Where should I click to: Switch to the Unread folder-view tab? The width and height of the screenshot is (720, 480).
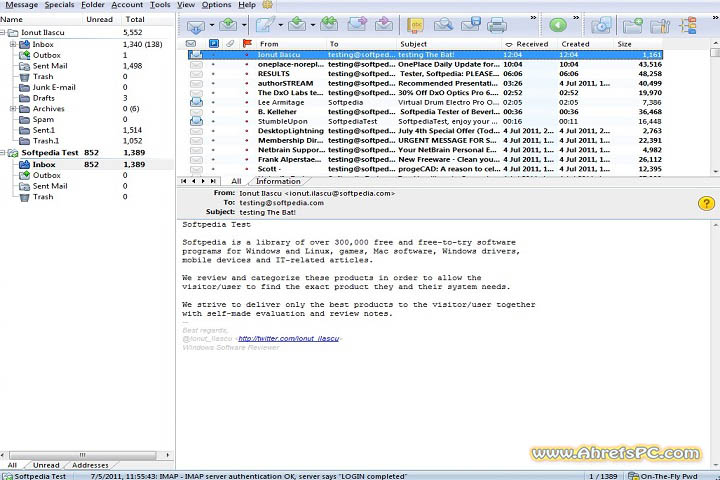point(46,465)
